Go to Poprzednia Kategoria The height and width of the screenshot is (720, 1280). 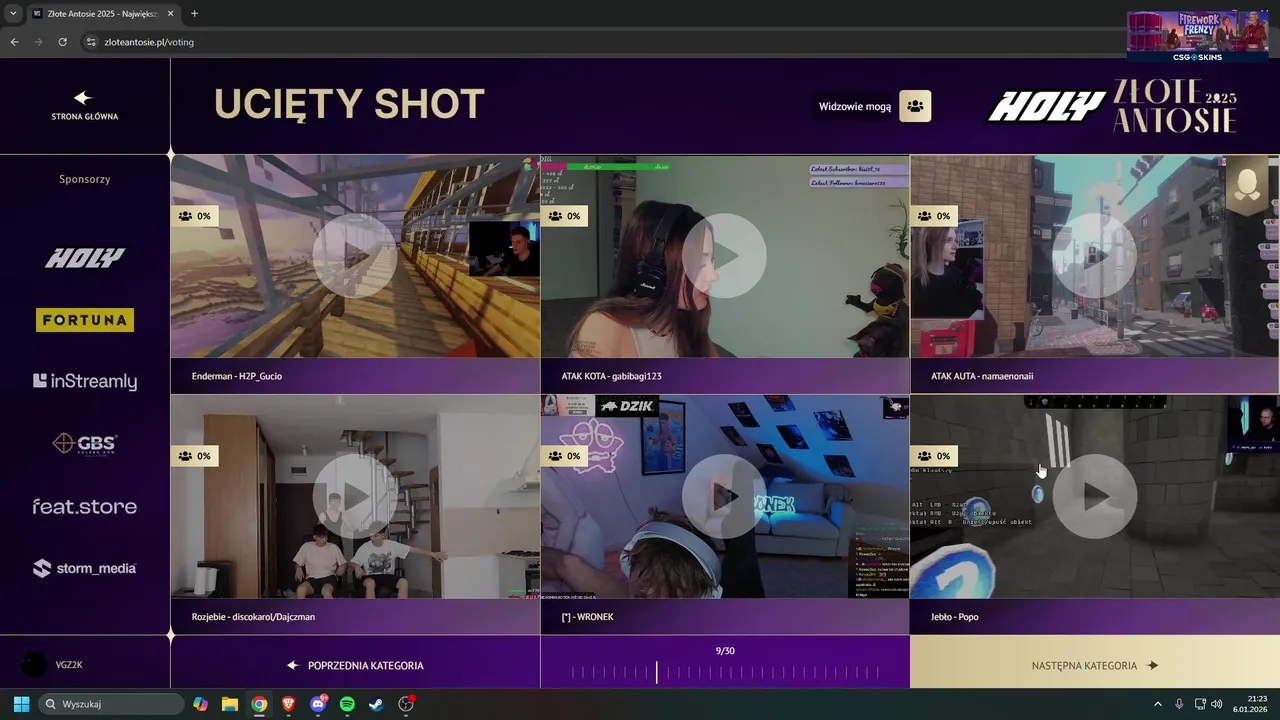click(355, 665)
